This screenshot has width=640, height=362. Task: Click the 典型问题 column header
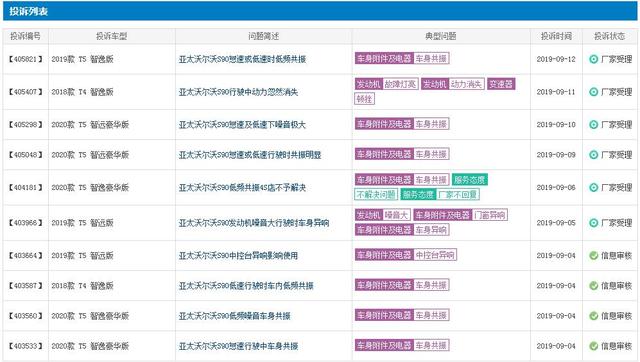tap(441, 36)
